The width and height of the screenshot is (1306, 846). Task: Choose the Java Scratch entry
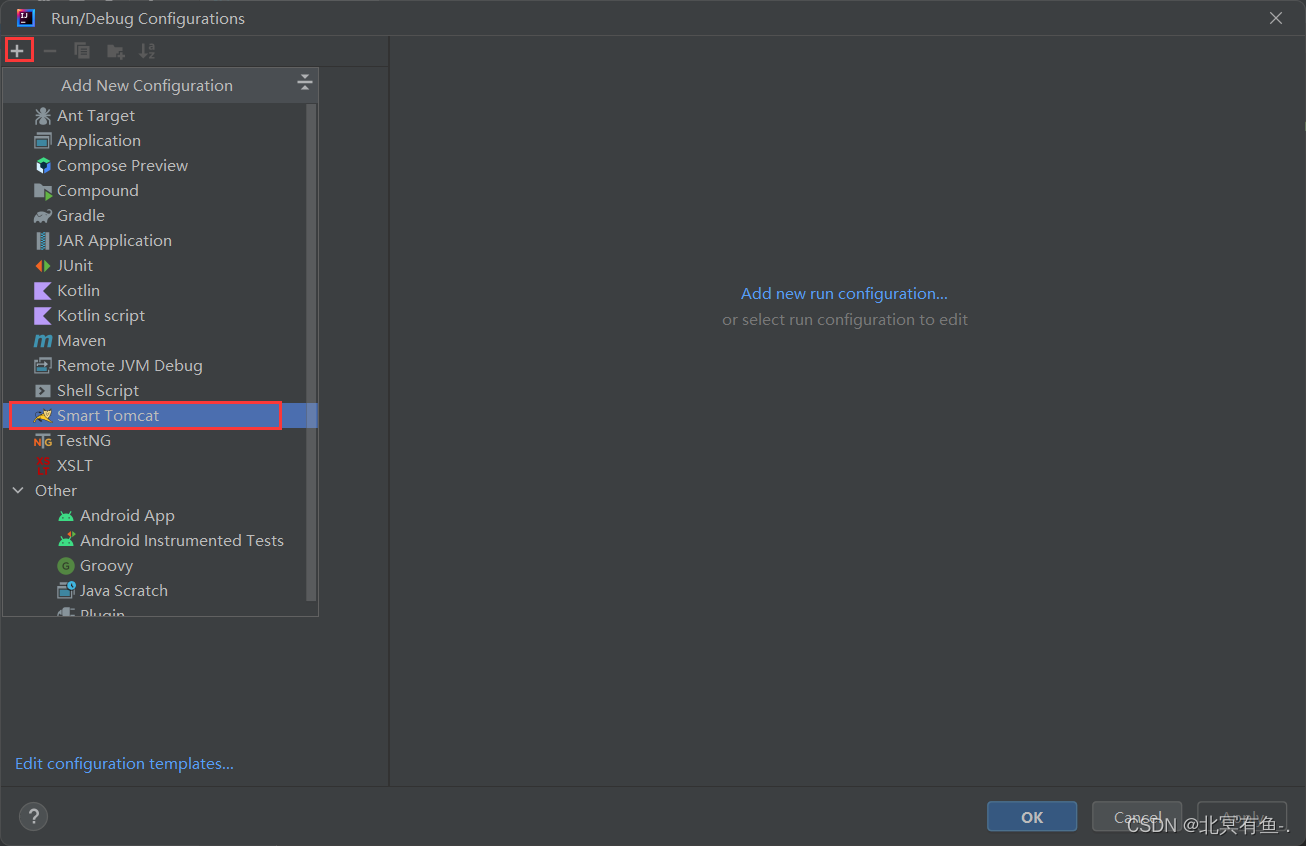click(x=160, y=591)
